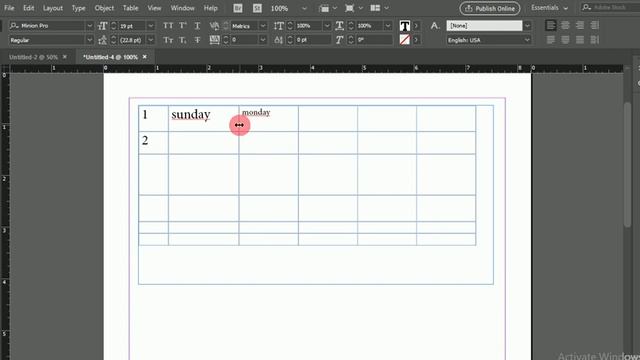Expand the English: USA language dropdown

527,40
